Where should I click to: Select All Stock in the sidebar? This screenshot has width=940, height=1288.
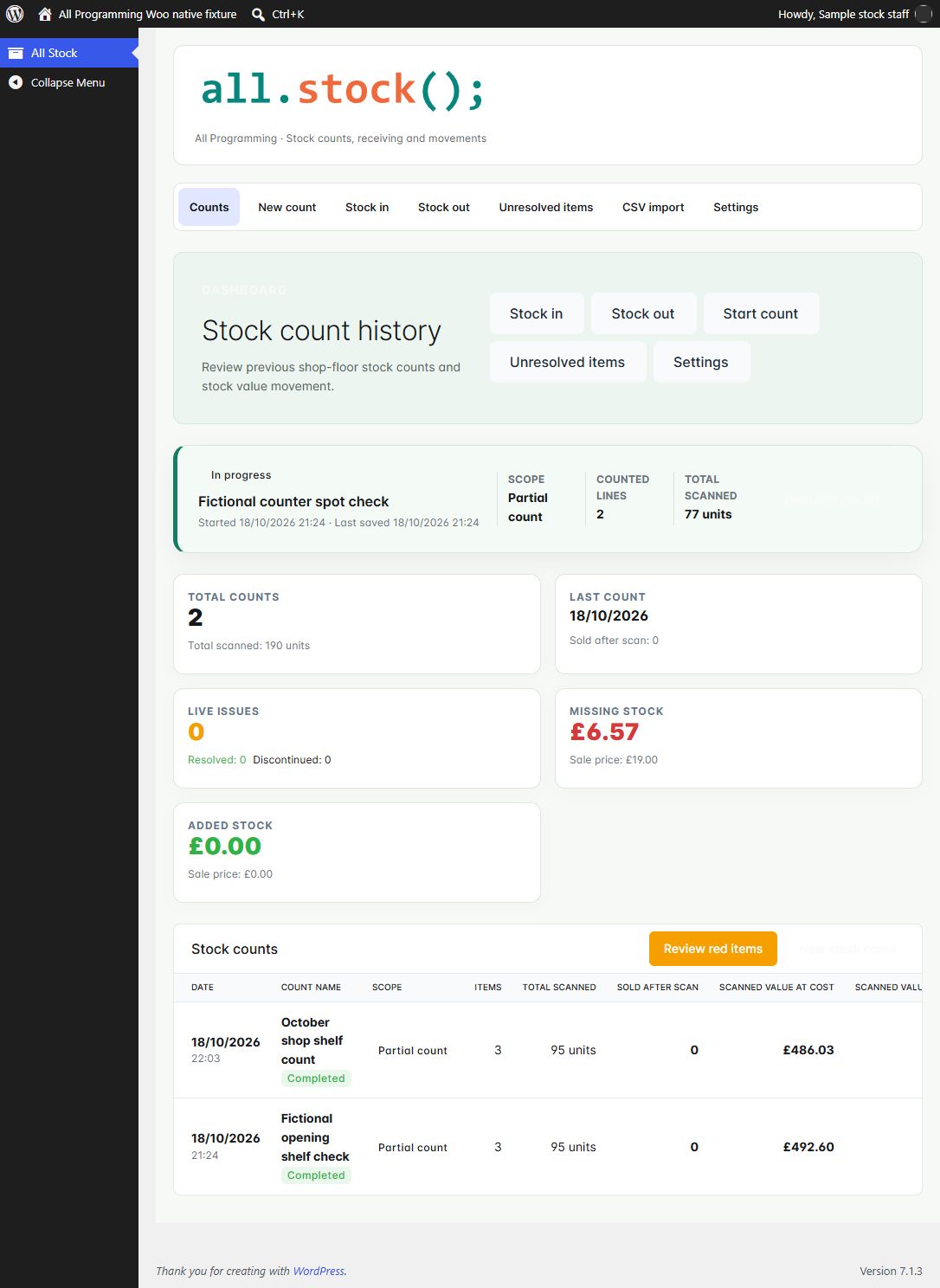69,53
